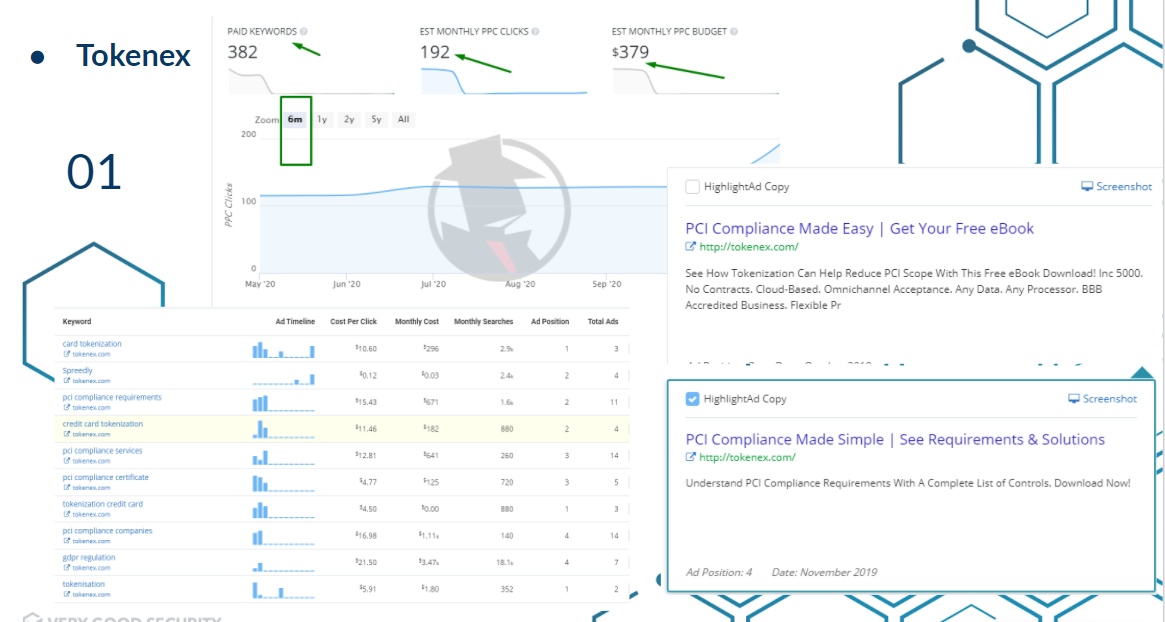Click the gdpr regulation keyword link
The height and width of the screenshot is (622, 1165).
tap(88, 558)
